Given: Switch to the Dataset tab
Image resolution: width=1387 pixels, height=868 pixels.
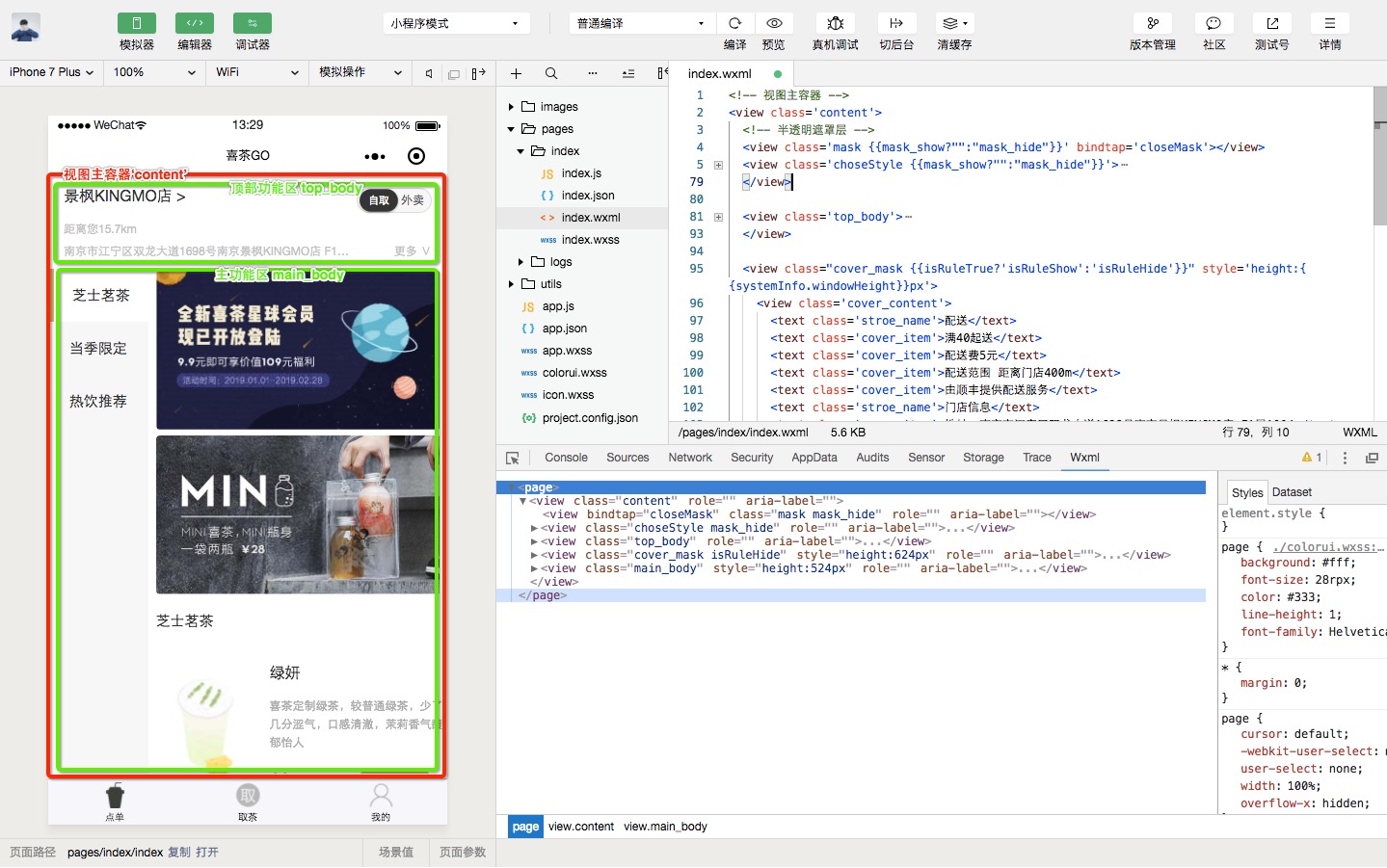Looking at the screenshot, I should pyautogui.click(x=1292, y=491).
